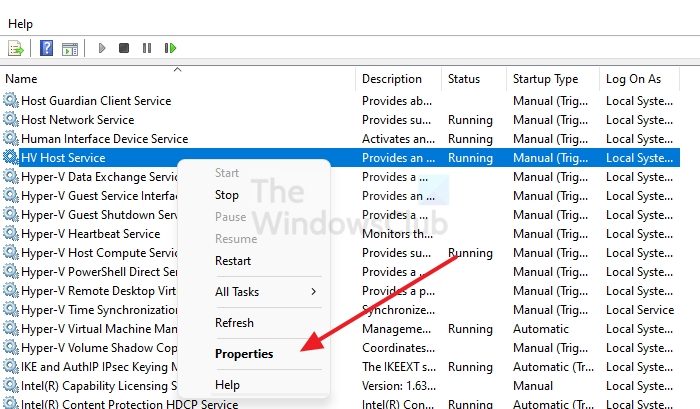Click the blue Help question mark icon
700x409 pixels.
(46, 48)
